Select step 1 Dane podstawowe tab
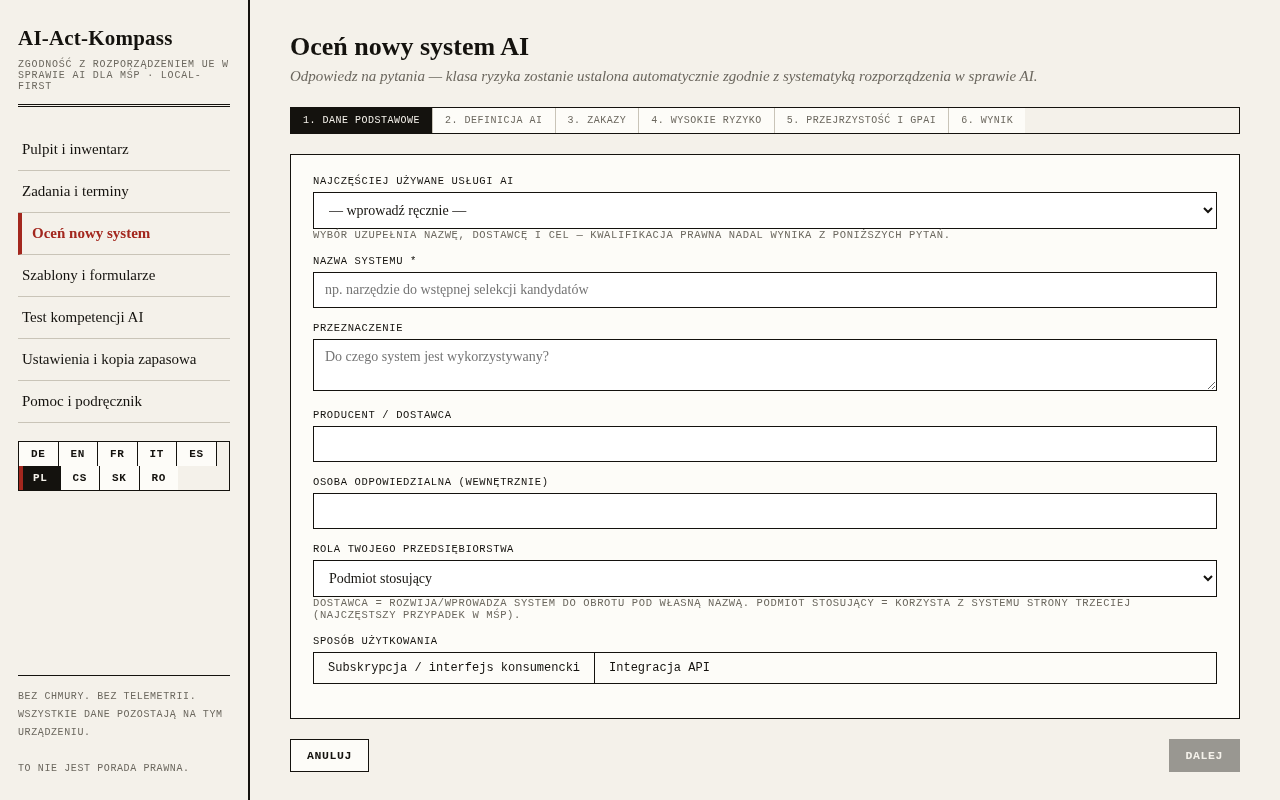 pyautogui.click(x=361, y=121)
